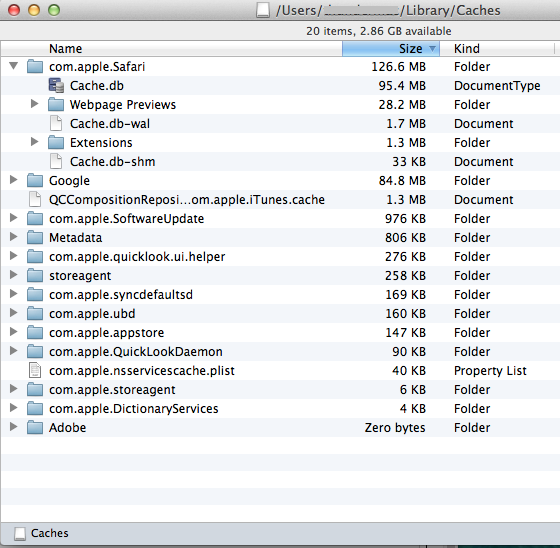The image size is (560, 548).
Task: Click the Cache.db database file icon
Action: tap(56, 86)
